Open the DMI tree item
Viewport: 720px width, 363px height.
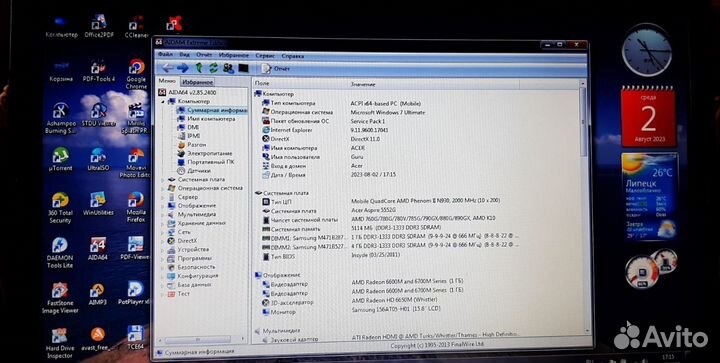[188, 128]
